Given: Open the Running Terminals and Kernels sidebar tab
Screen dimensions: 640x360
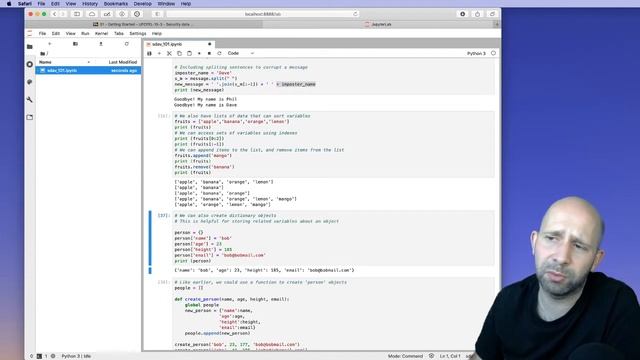Looking at the screenshot, I should coord(30,64).
